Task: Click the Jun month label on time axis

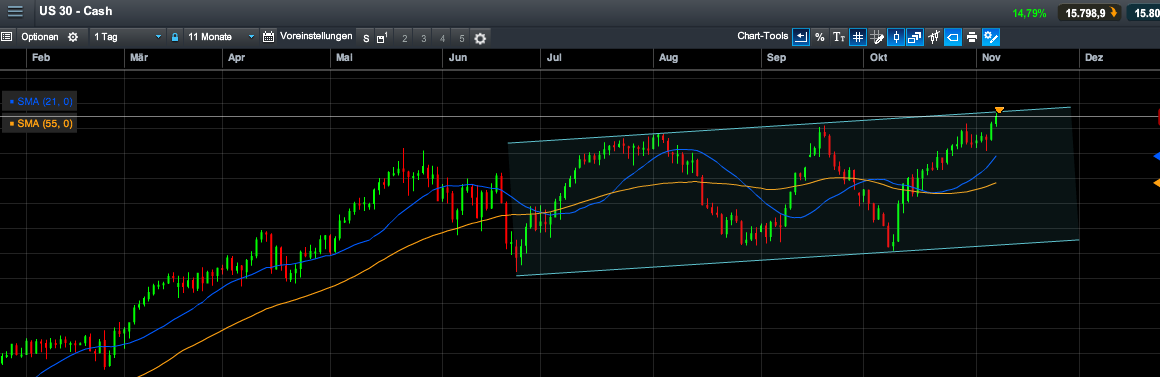Action: coord(459,58)
